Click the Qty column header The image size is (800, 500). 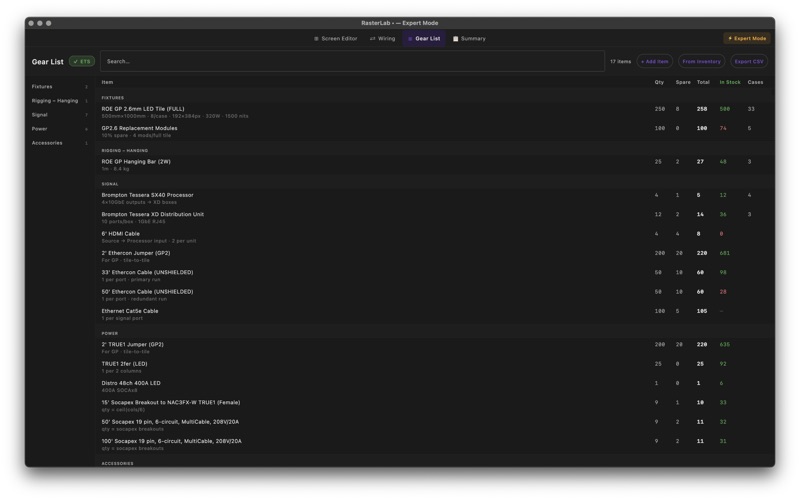659,82
